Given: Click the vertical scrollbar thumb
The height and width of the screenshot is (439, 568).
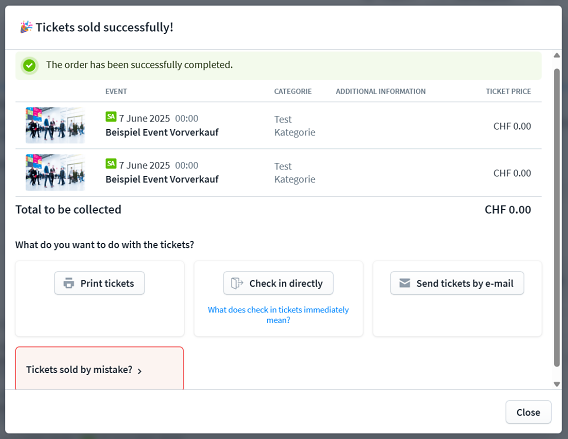Looking at the screenshot, I should click(x=557, y=217).
